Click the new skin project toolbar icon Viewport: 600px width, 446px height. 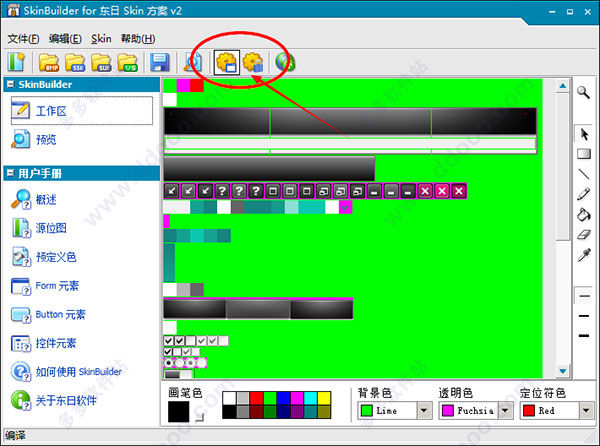click(x=16, y=62)
